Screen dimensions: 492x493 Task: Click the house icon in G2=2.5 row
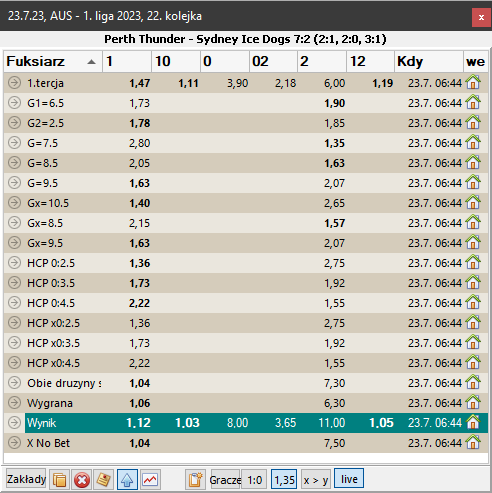(473, 122)
